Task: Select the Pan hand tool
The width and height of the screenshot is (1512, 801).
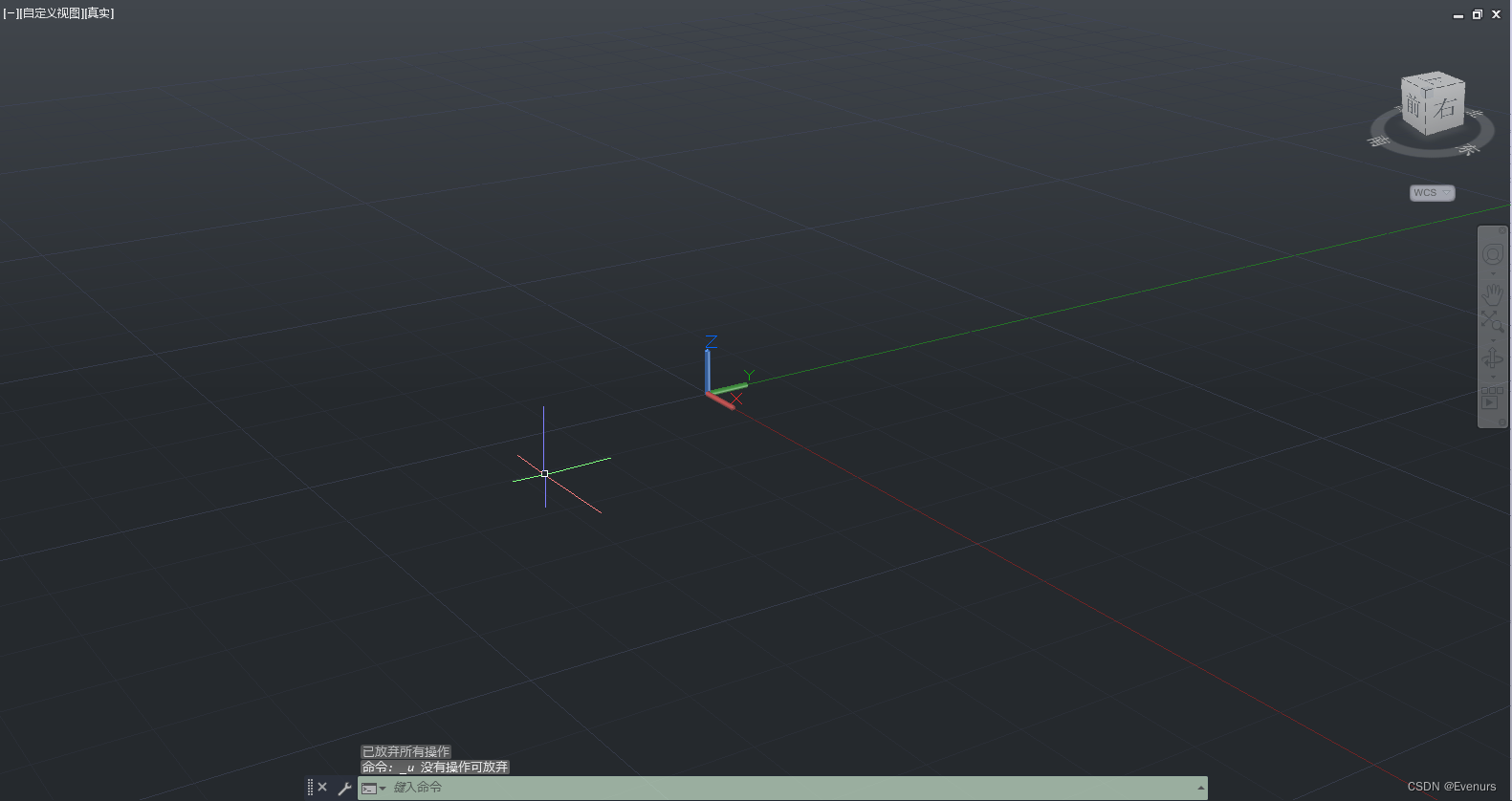Action: click(x=1493, y=294)
